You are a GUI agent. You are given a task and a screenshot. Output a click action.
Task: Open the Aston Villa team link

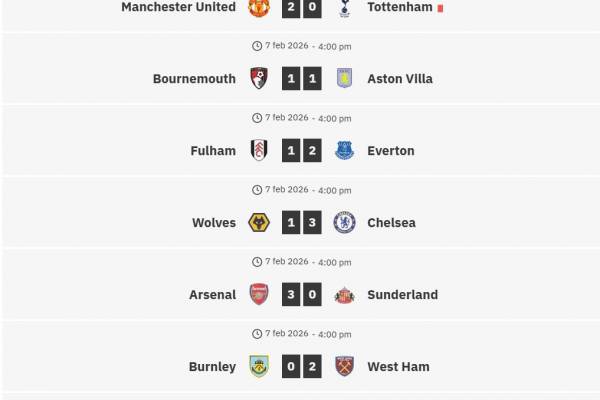pyautogui.click(x=400, y=79)
